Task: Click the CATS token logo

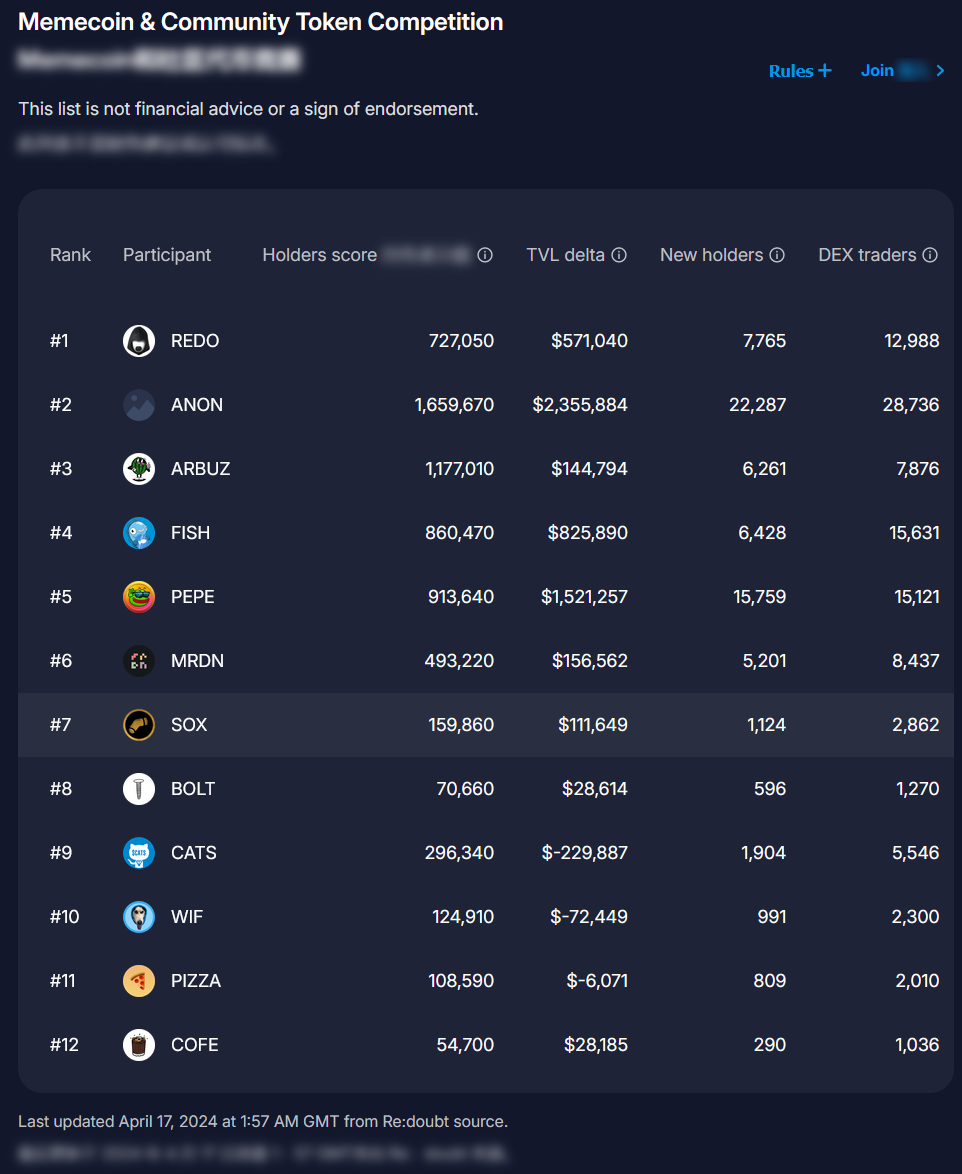Action: (139, 853)
